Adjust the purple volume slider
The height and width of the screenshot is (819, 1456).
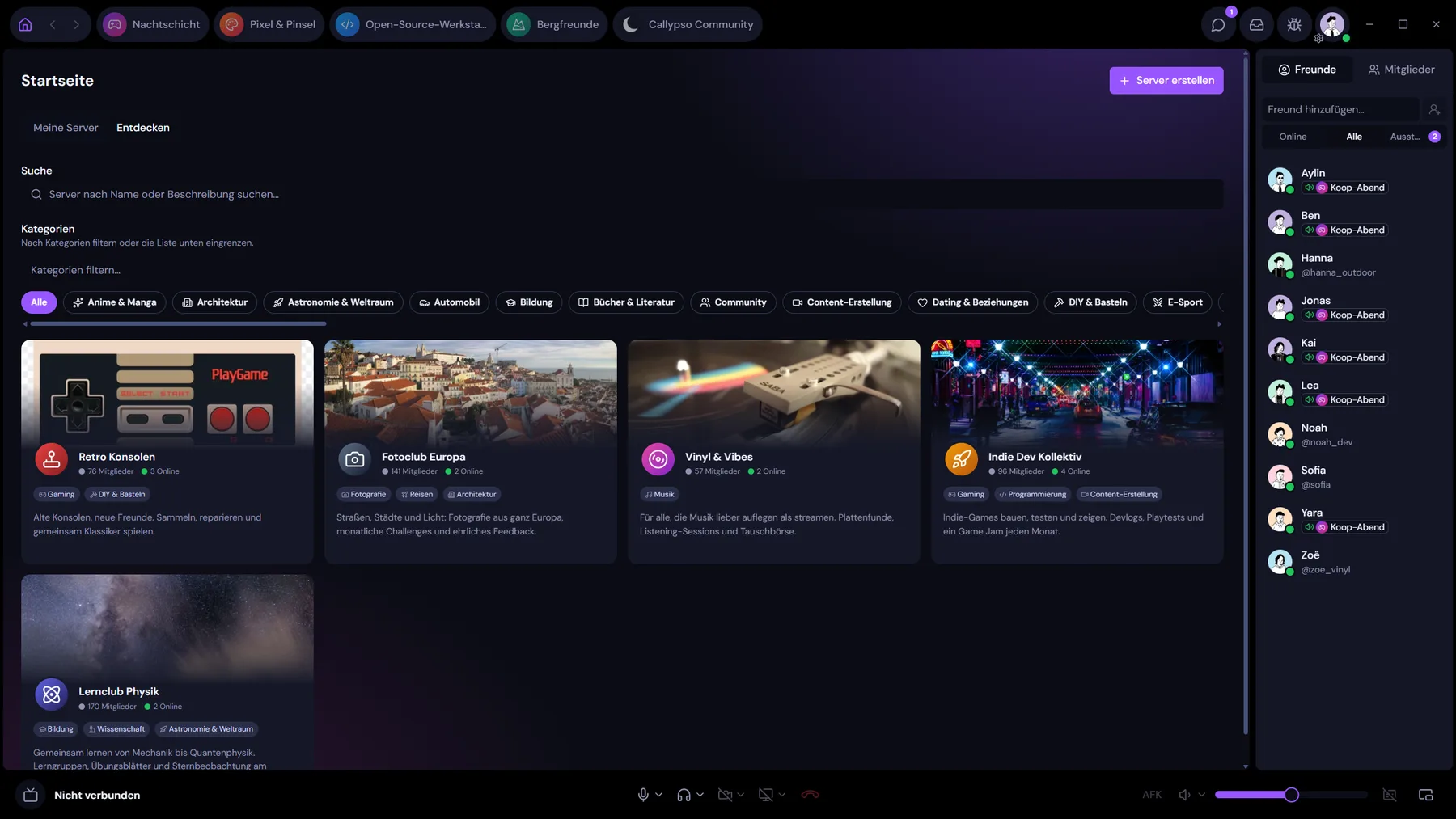coord(1291,795)
